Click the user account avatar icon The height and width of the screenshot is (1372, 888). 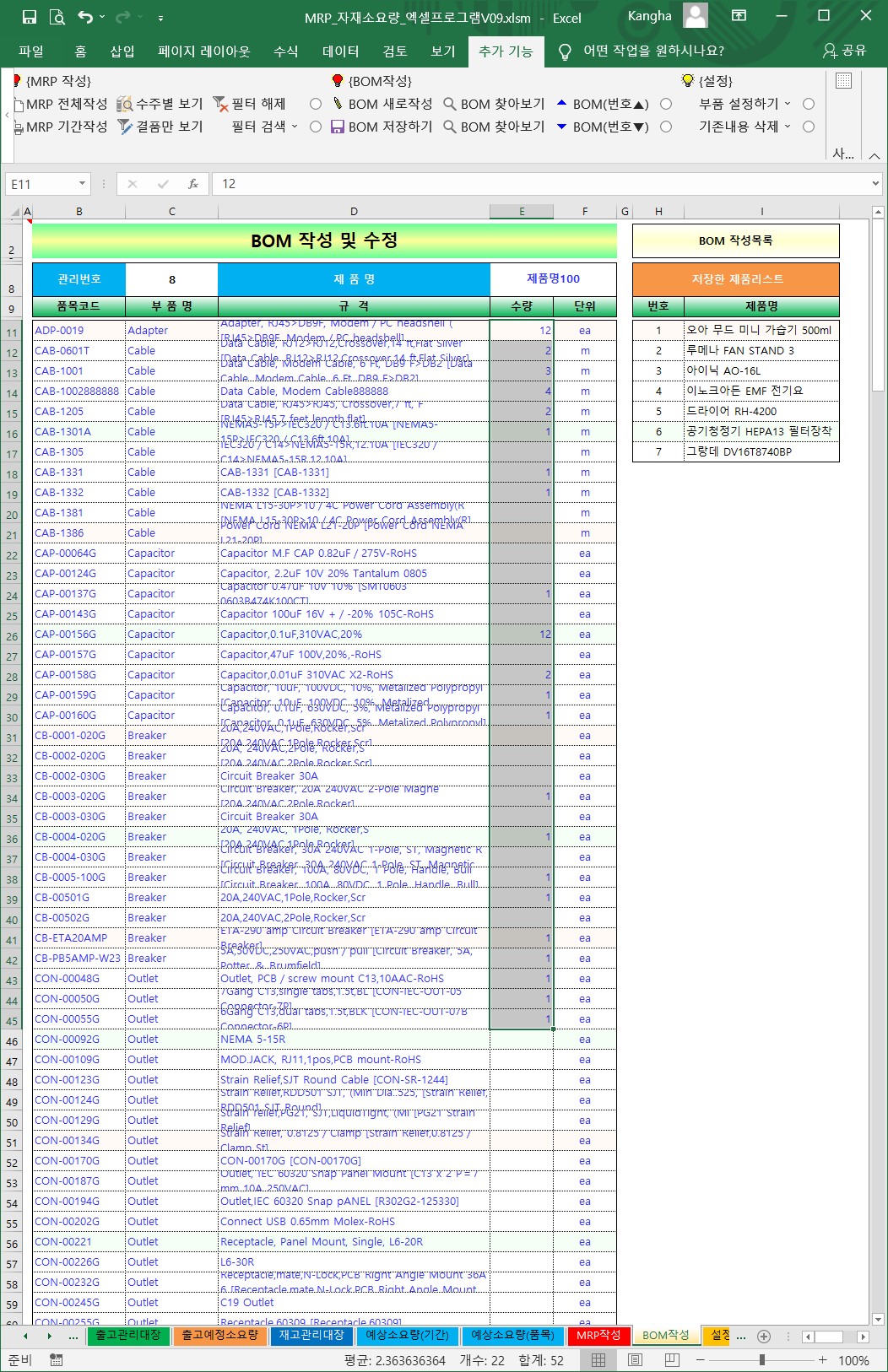point(696,16)
